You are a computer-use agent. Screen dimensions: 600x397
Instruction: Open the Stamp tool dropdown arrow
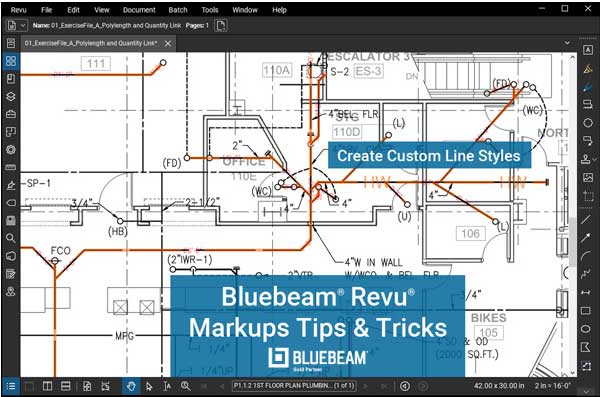point(594,159)
